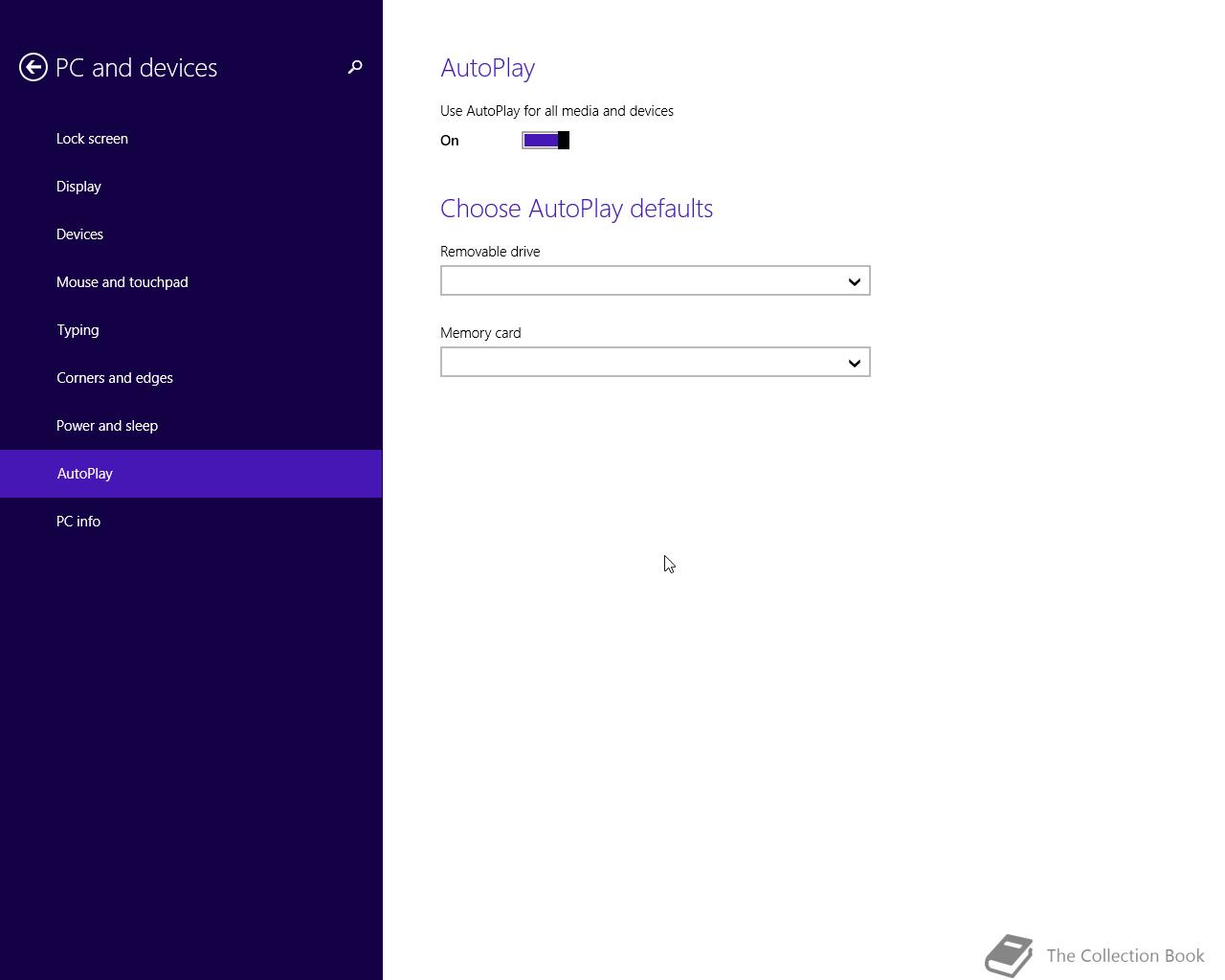Screen dimensions: 1225x980
Task: Open the search magnifier icon
Action: pyautogui.click(x=355, y=67)
